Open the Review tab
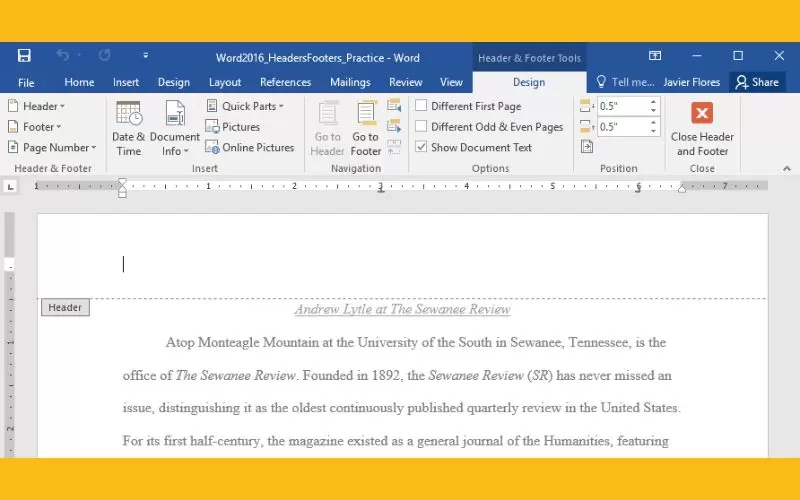The image size is (800, 500). (406, 82)
